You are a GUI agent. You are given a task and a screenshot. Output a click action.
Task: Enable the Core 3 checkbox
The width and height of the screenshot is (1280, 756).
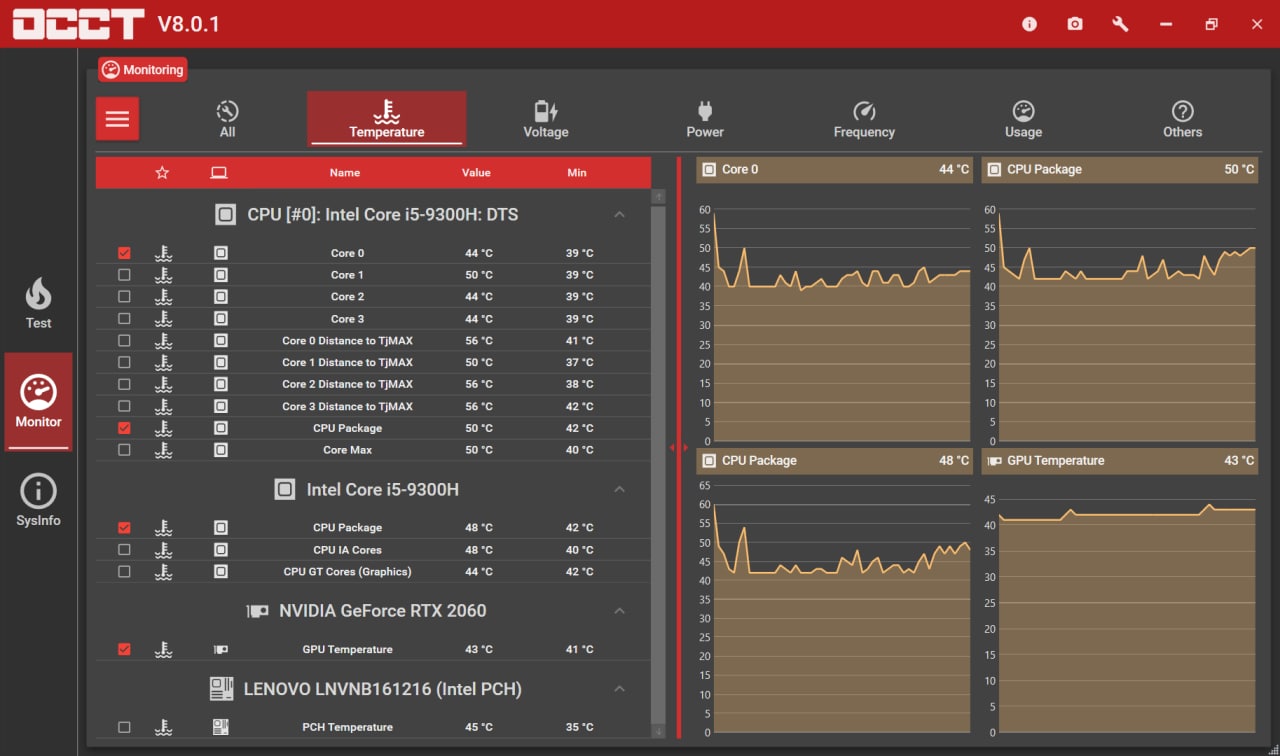click(x=124, y=319)
